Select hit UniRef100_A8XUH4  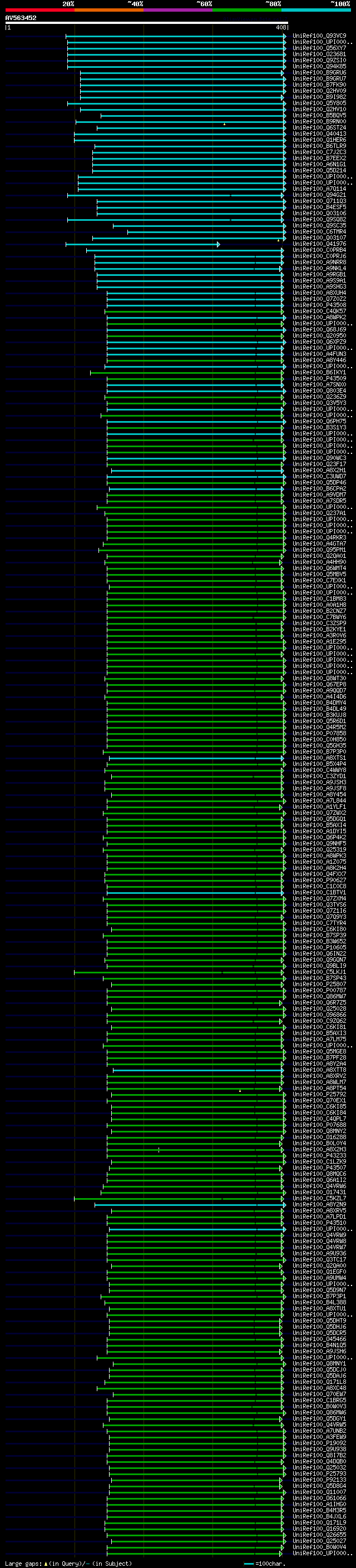[x=319, y=293]
